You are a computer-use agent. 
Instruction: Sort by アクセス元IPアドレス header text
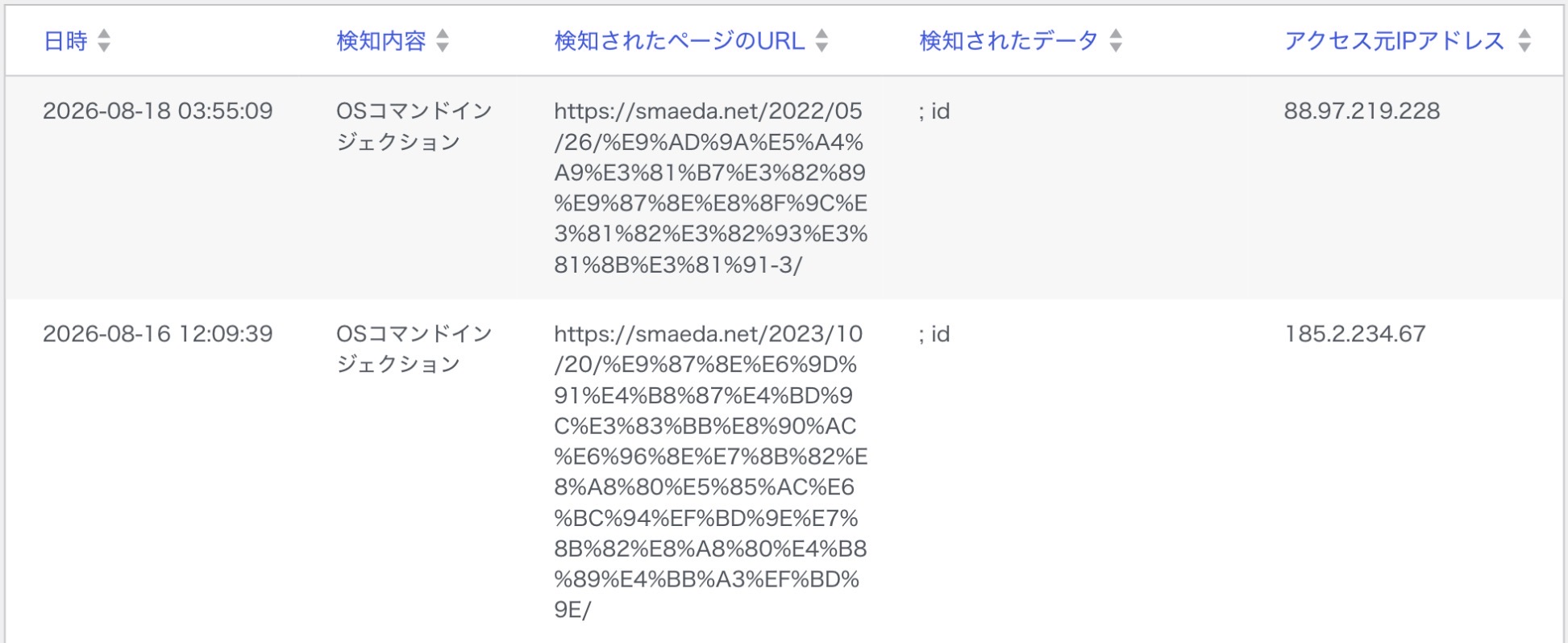pyautogui.click(x=1395, y=40)
